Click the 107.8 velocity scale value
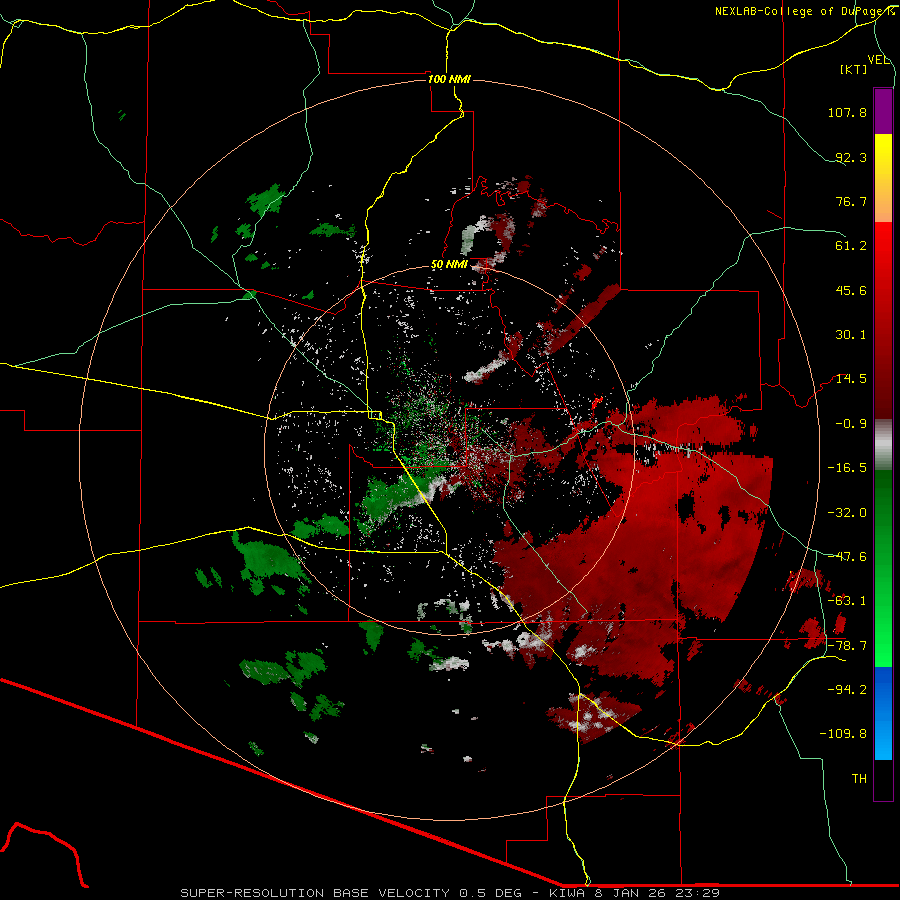 pyautogui.click(x=847, y=112)
